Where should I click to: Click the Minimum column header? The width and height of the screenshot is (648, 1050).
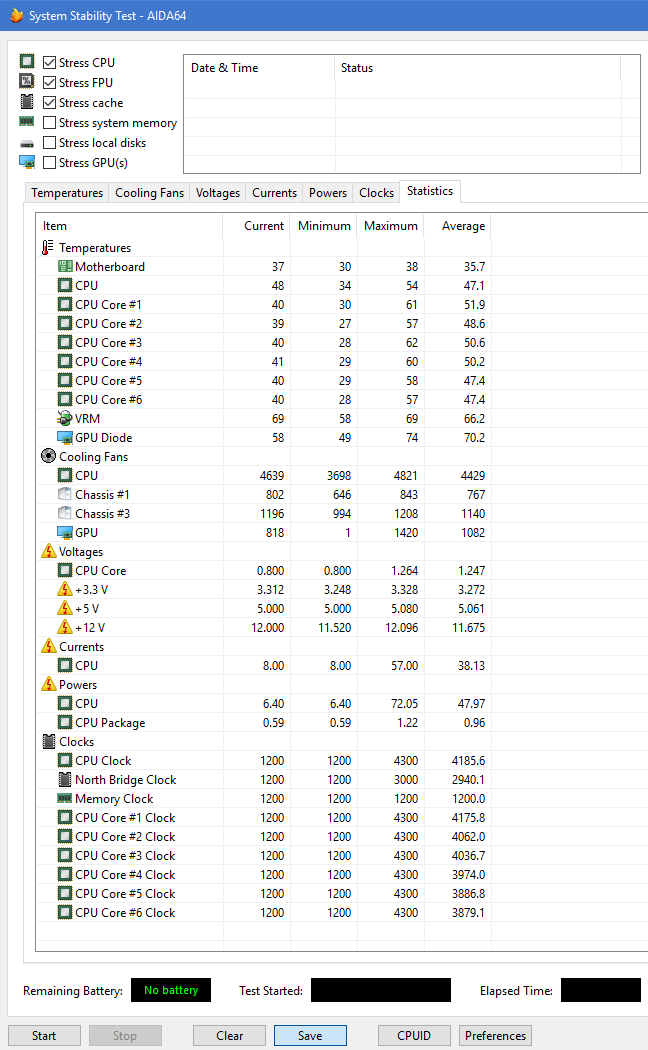pos(323,226)
